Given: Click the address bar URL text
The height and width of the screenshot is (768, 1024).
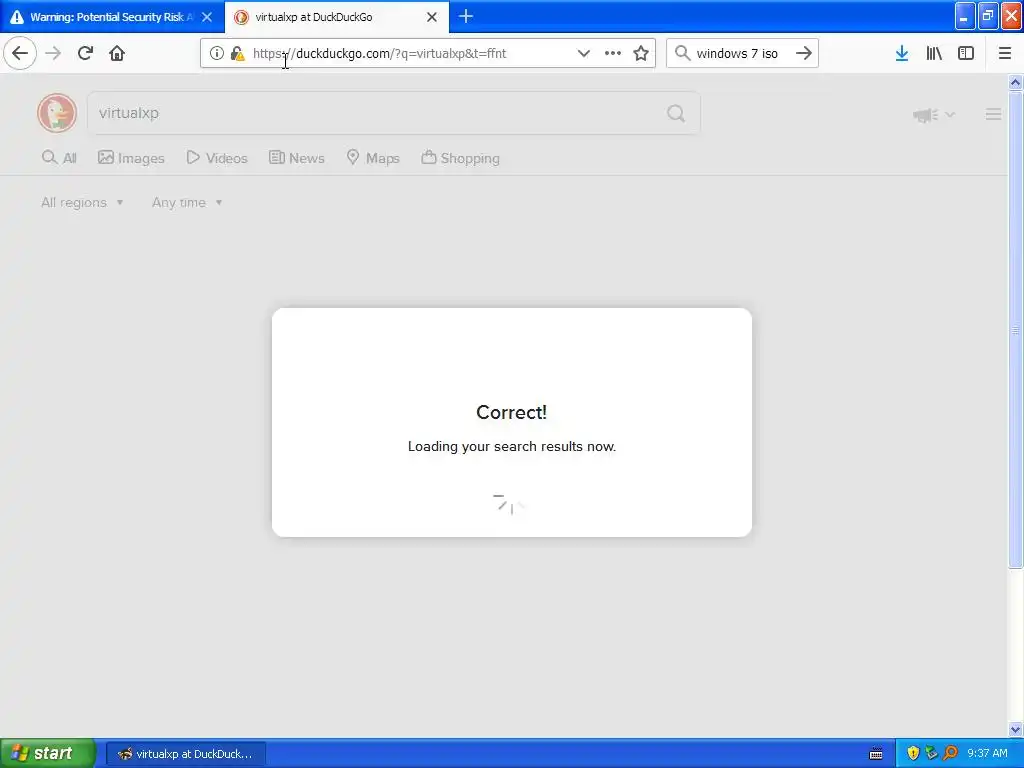Looking at the screenshot, I should click(x=379, y=54).
